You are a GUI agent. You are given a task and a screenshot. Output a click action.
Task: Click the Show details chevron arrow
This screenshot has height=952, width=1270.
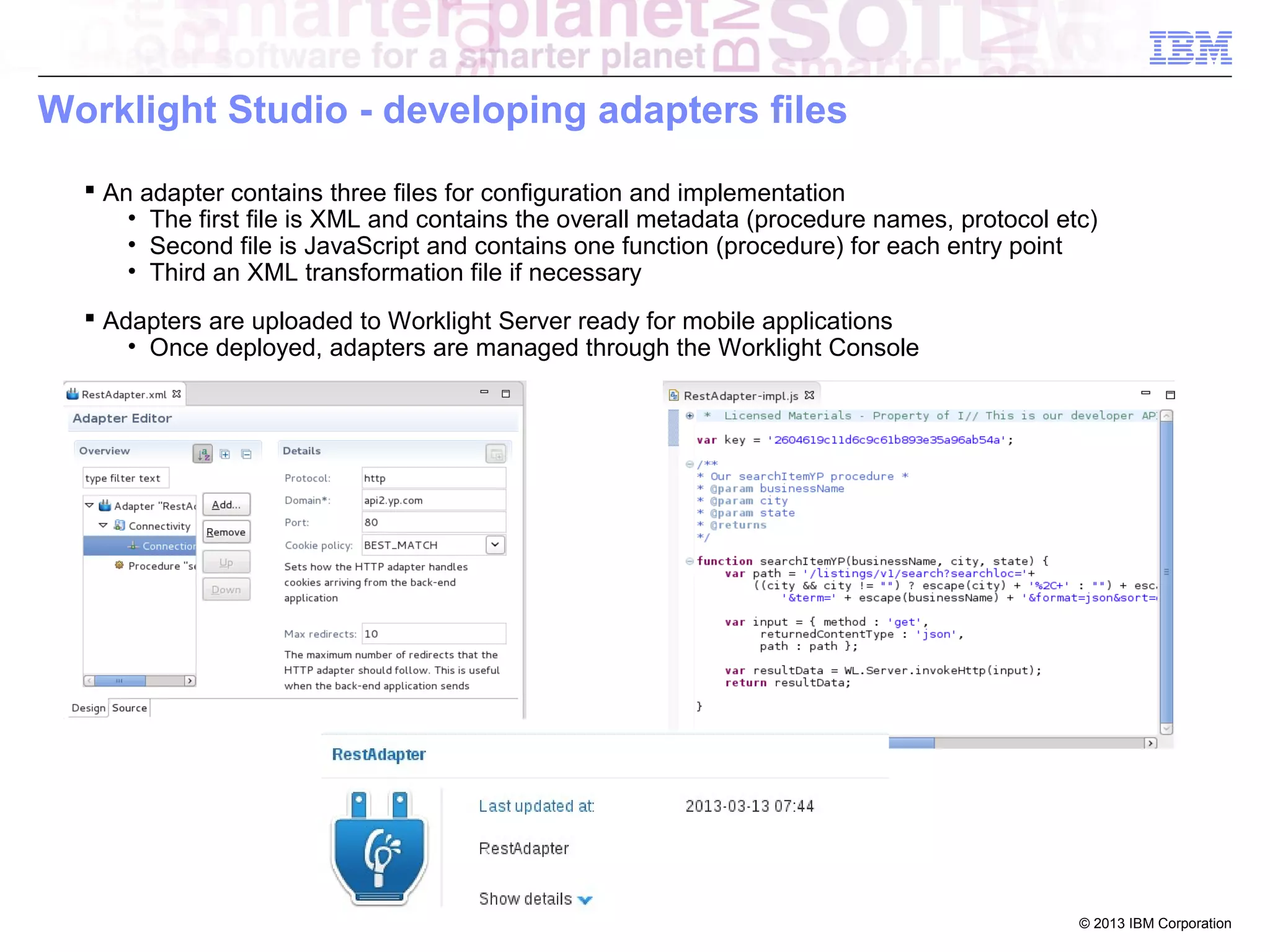pos(585,900)
